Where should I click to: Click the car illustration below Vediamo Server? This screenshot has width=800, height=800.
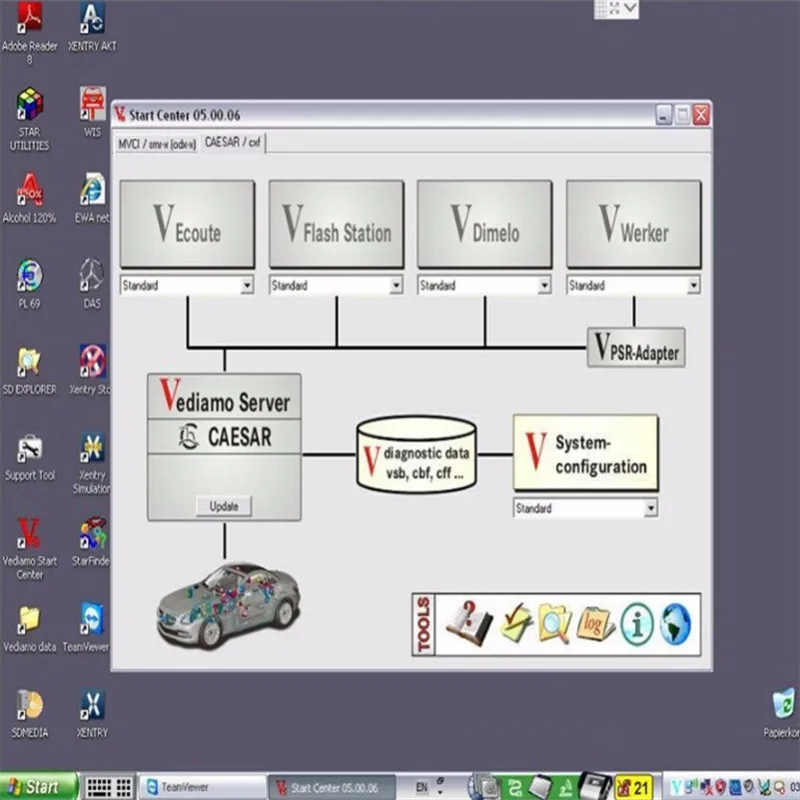[x=228, y=604]
